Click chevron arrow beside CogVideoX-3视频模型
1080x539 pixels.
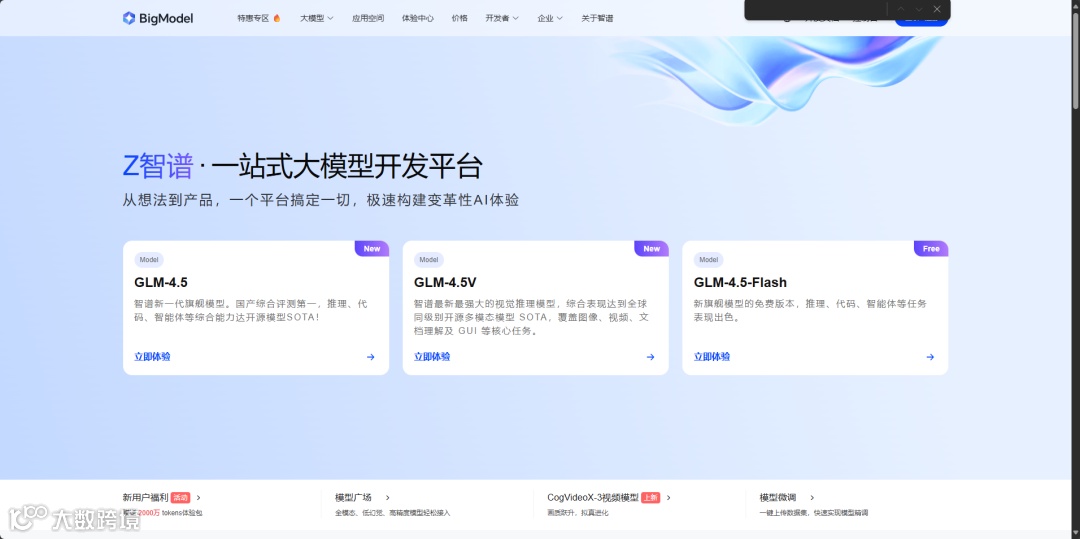(x=669, y=498)
